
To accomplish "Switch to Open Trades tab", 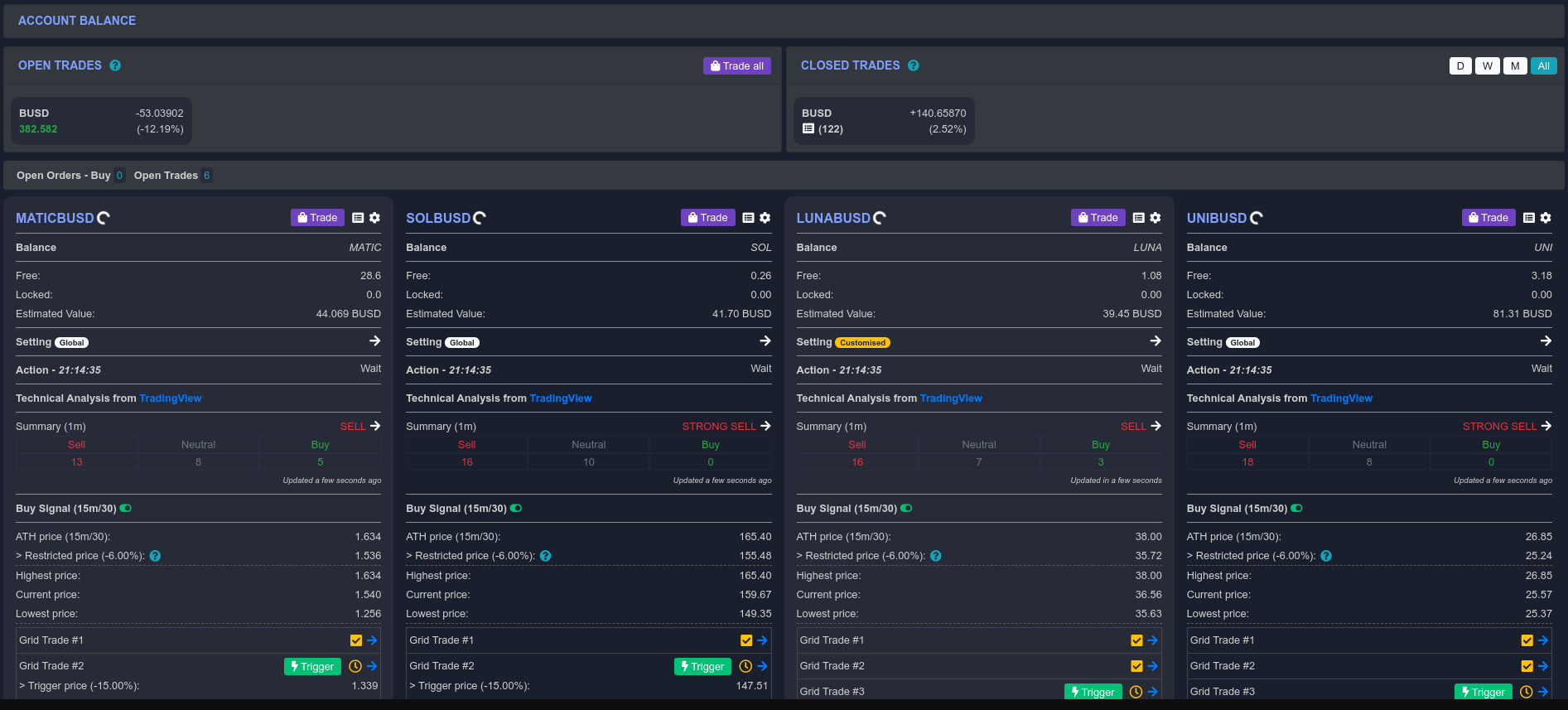I will click(173, 176).
